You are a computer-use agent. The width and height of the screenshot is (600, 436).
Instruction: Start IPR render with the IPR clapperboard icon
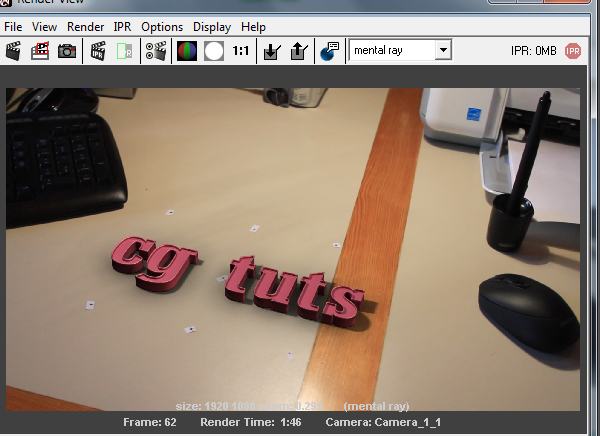pyautogui.click(x=98, y=51)
